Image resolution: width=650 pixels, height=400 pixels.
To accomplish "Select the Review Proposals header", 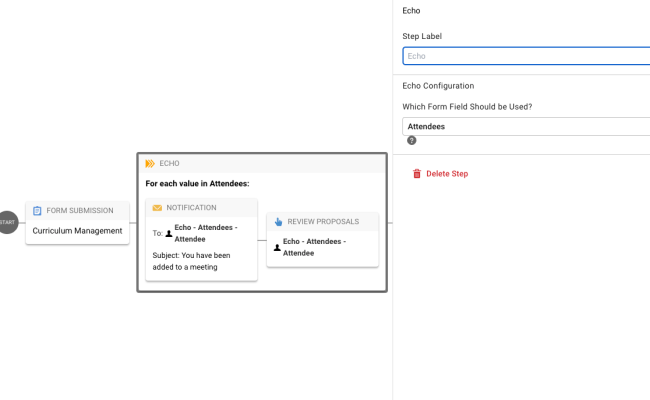I will (323, 222).
